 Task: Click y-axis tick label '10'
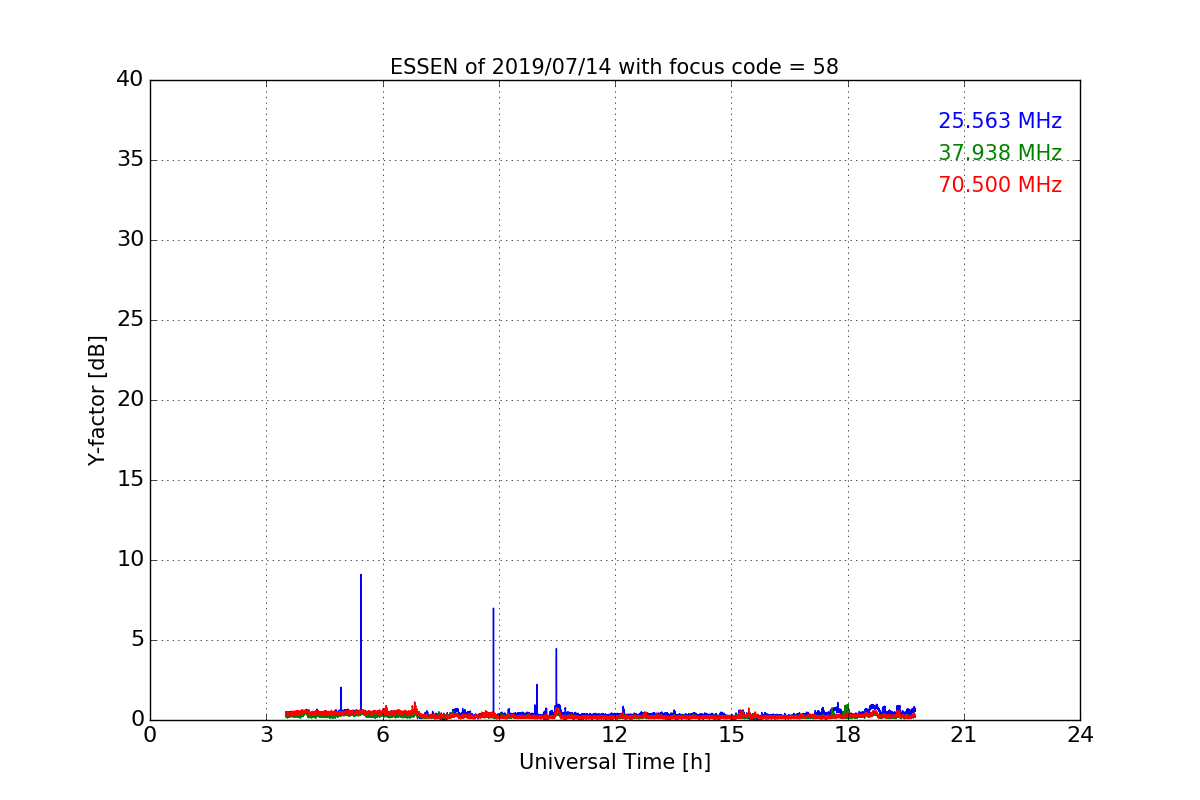tap(130, 559)
